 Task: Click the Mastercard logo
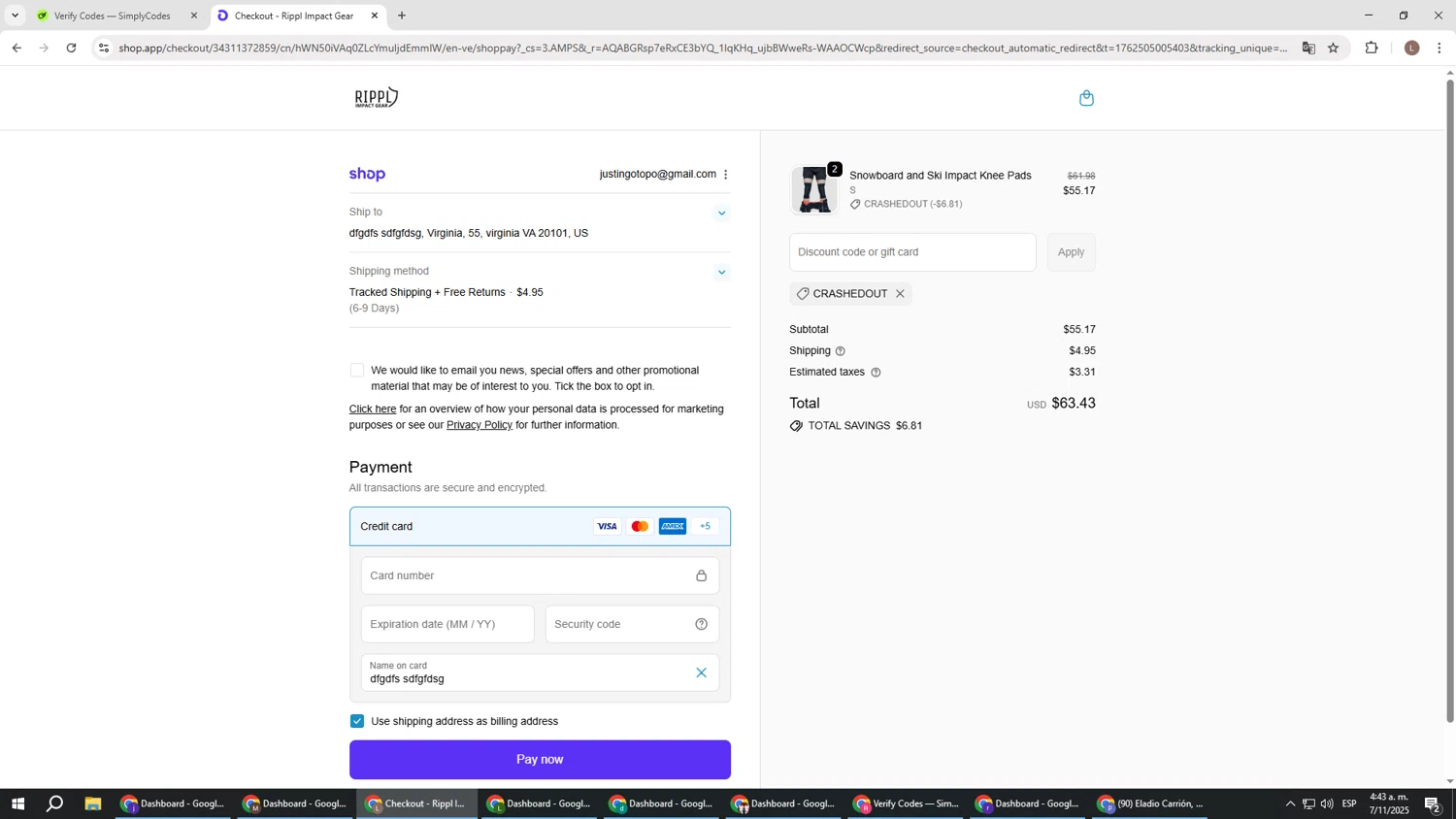click(640, 527)
